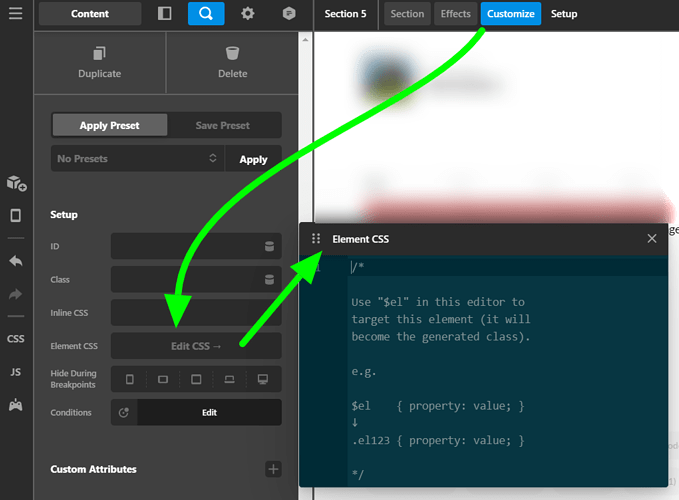Screen dimensions: 679x500
Task: Open dynamic content picker for ID field
Action: [269, 246]
